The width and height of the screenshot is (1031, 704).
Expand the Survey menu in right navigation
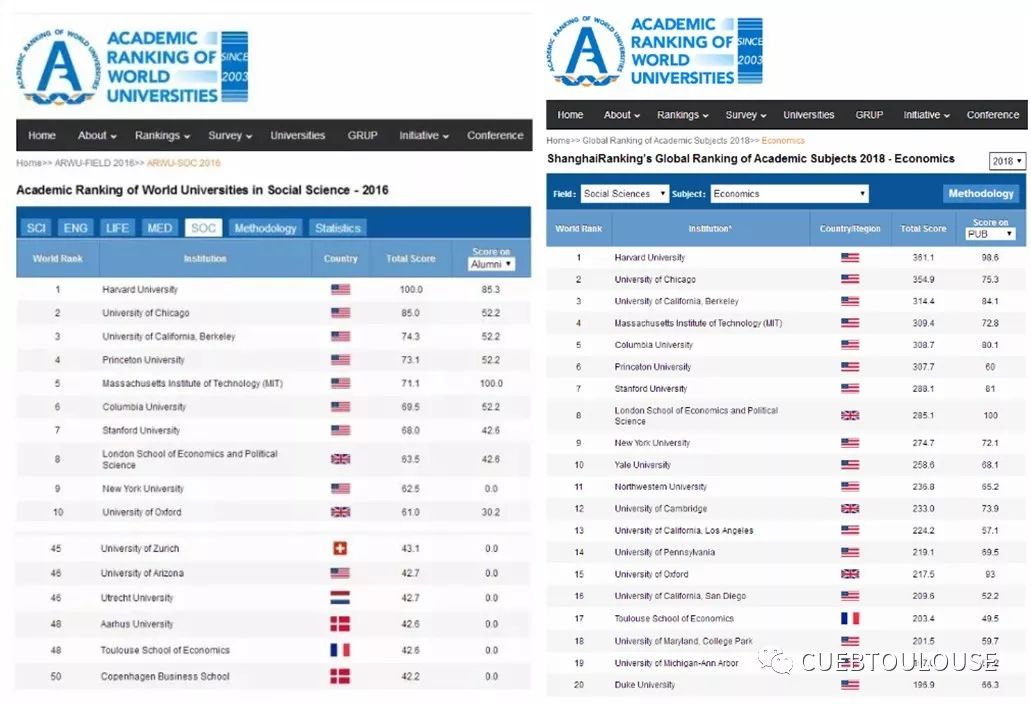[x=746, y=115]
